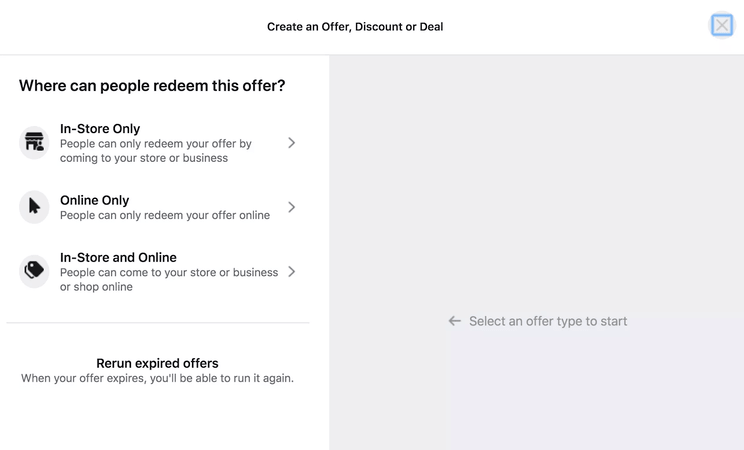Click the 'Select an offer type to start' text
The height and width of the screenshot is (450, 744).
tap(548, 321)
